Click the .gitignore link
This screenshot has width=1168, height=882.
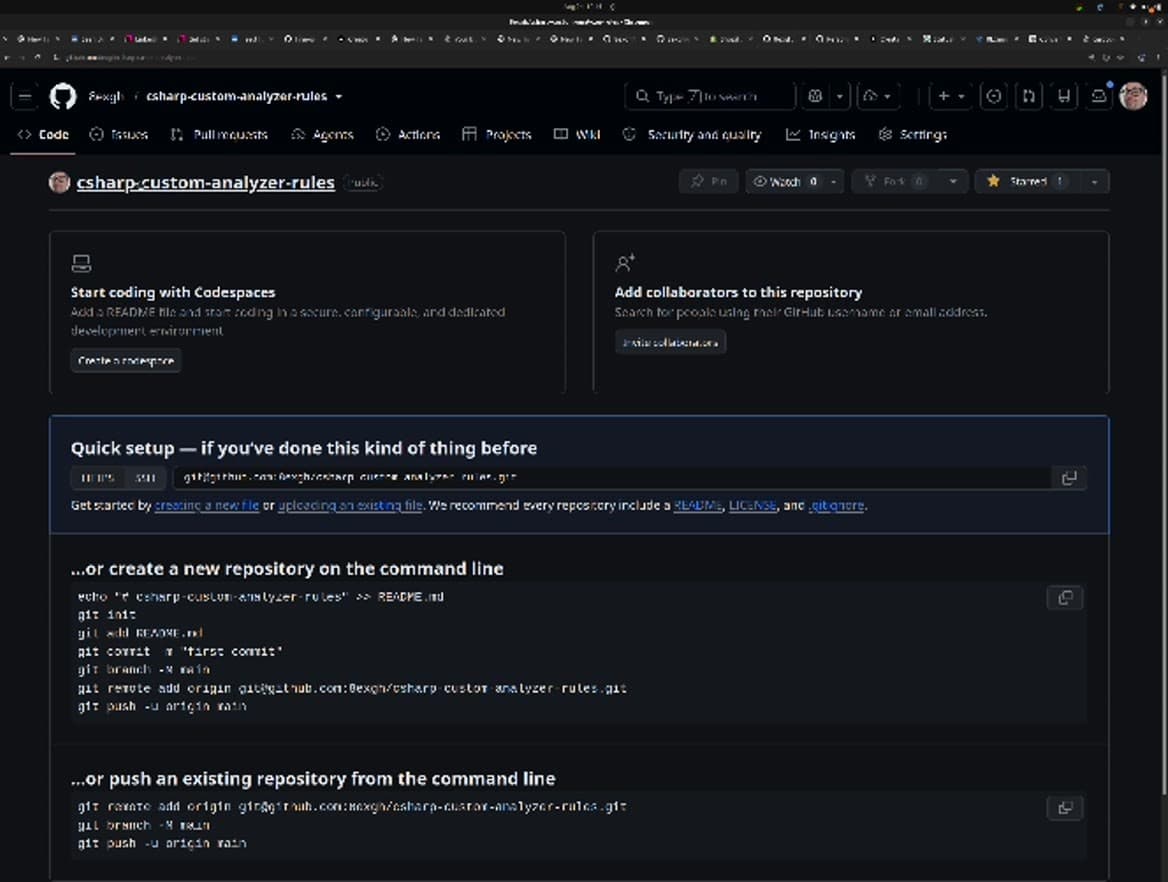[x=837, y=505]
